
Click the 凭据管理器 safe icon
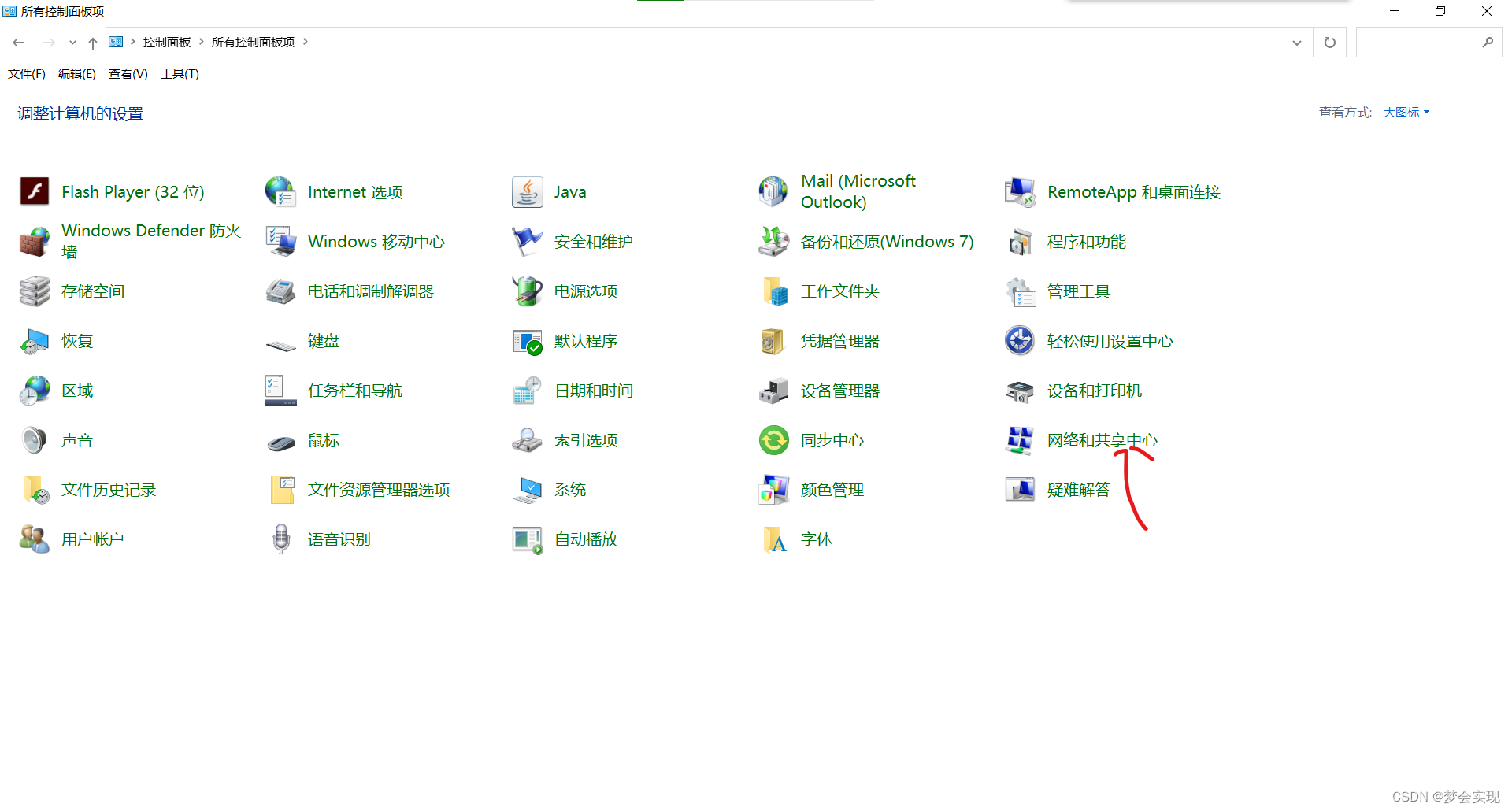pyautogui.click(x=774, y=340)
